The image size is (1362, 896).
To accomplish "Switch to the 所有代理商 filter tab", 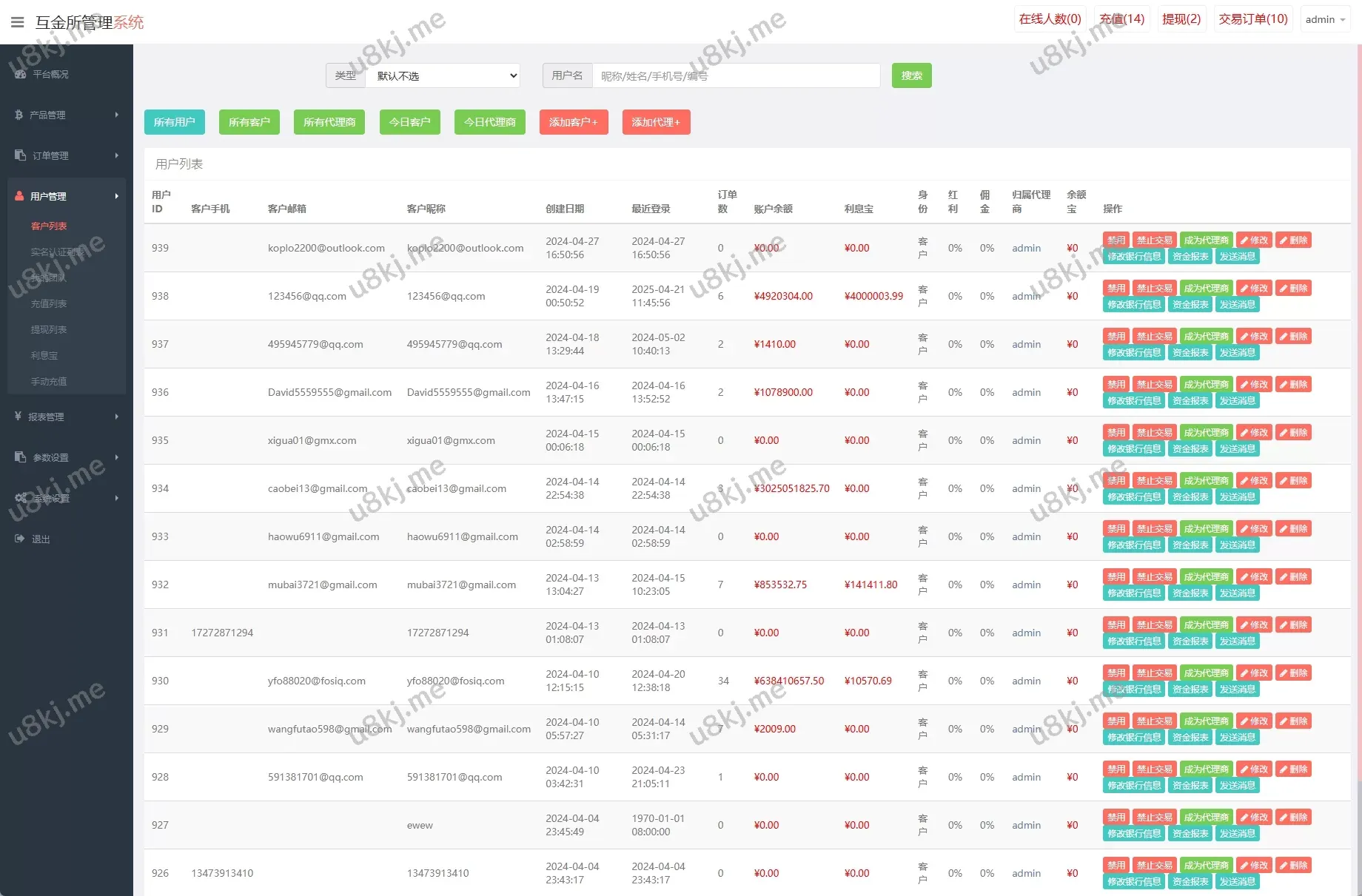I will (x=329, y=122).
